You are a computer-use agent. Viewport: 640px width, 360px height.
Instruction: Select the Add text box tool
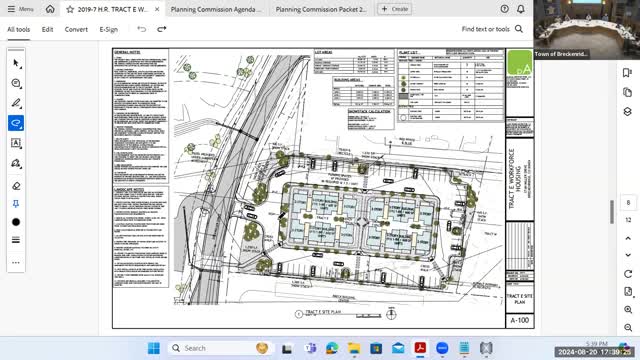[16, 143]
